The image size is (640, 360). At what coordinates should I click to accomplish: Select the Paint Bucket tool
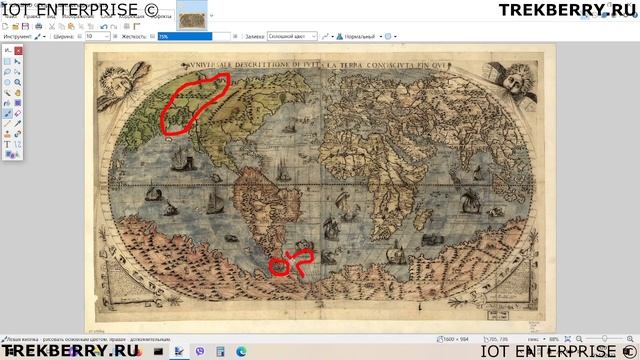(x=7, y=103)
